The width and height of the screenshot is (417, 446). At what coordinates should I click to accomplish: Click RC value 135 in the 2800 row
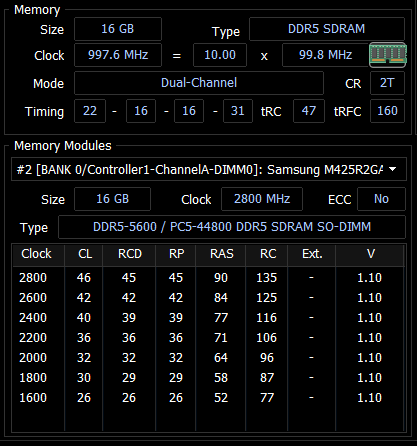pyautogui.click(x=267, y=278)
